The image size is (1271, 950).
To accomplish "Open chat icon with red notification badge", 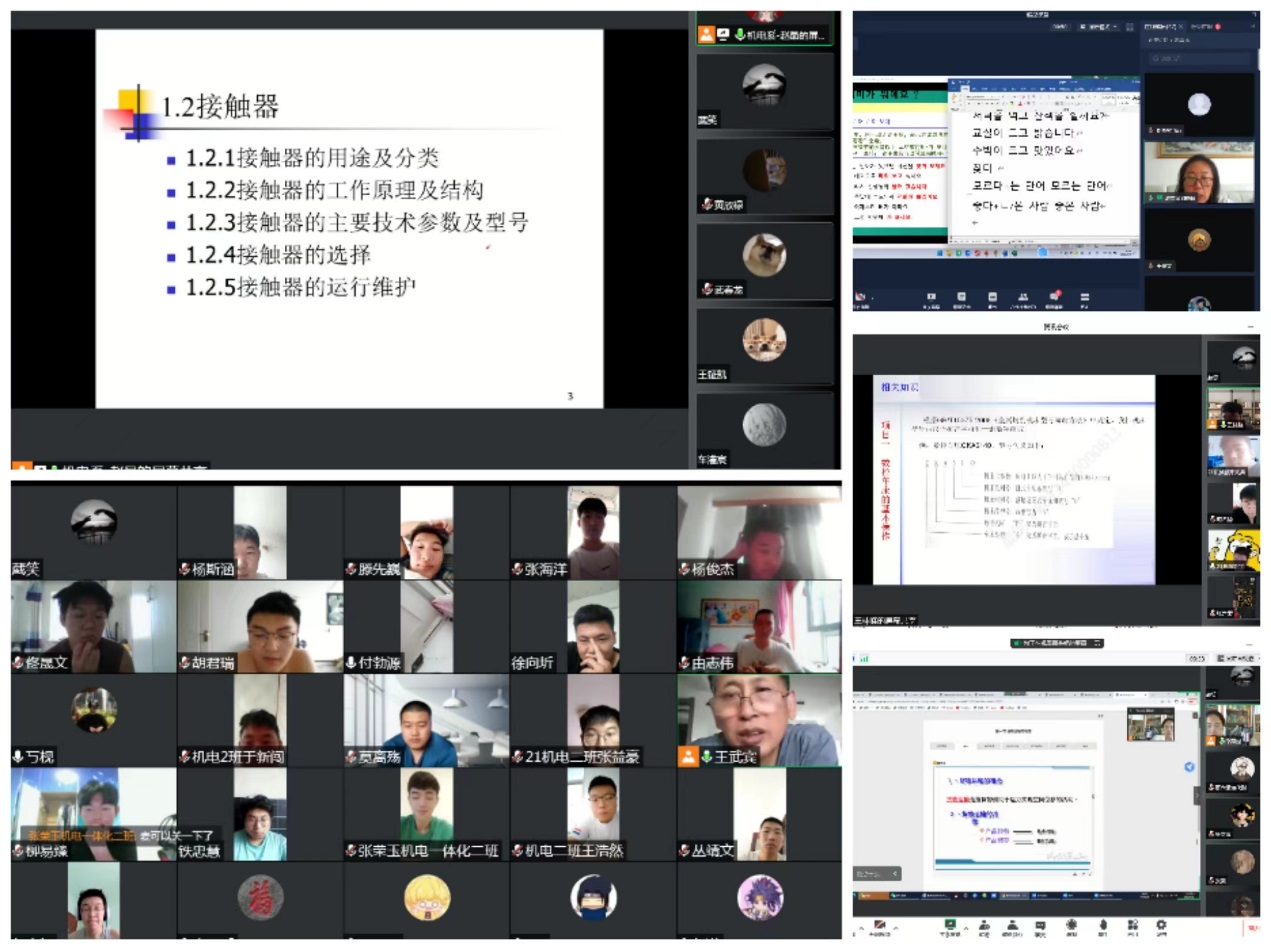I will [1054, 297].
